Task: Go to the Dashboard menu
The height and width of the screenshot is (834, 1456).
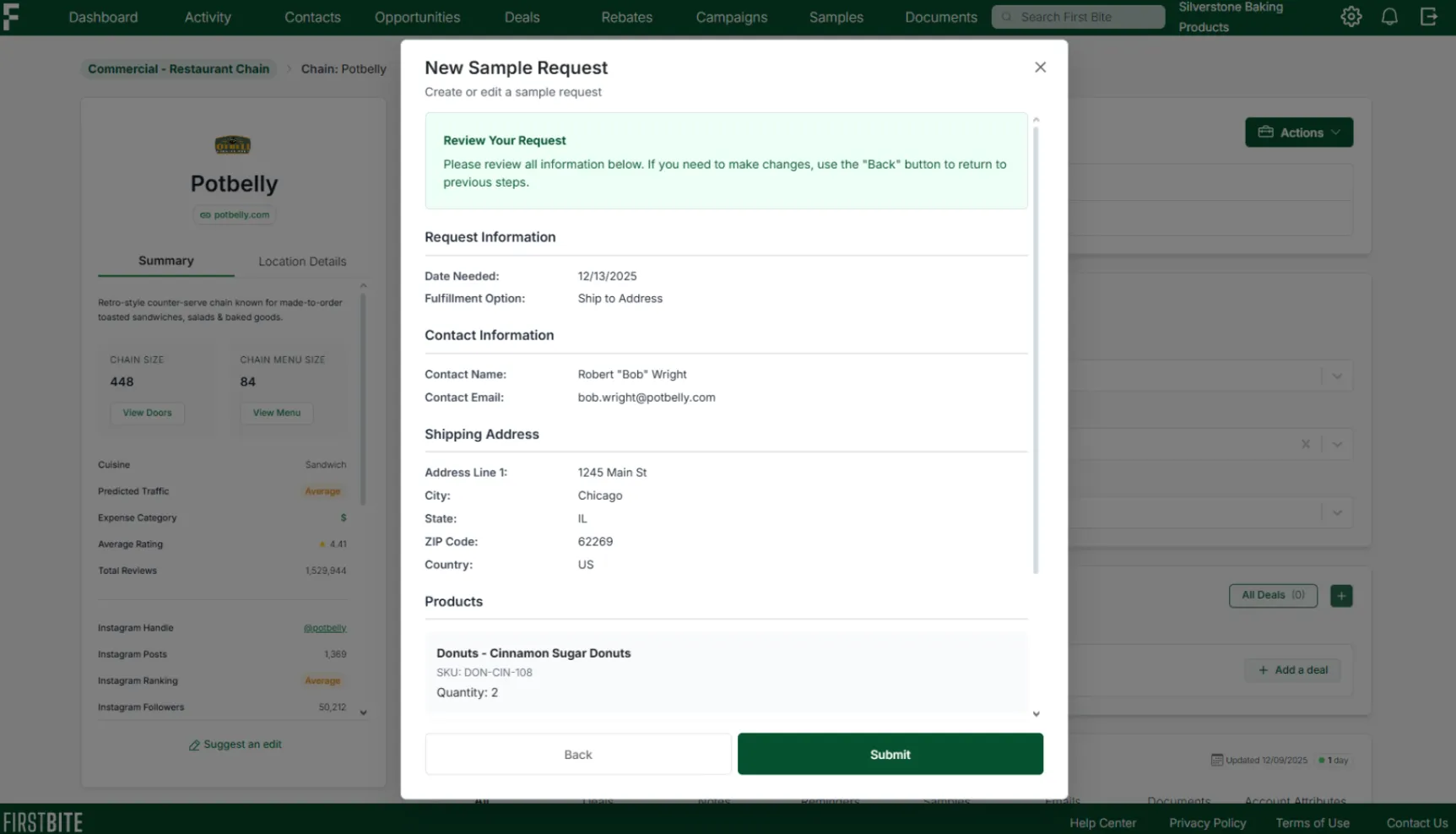Action: tap(103, 17)
